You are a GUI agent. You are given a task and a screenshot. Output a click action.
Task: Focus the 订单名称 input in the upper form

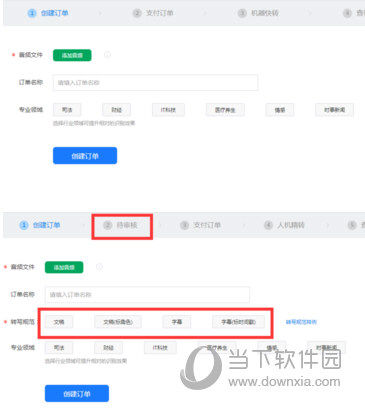[155, 82]
